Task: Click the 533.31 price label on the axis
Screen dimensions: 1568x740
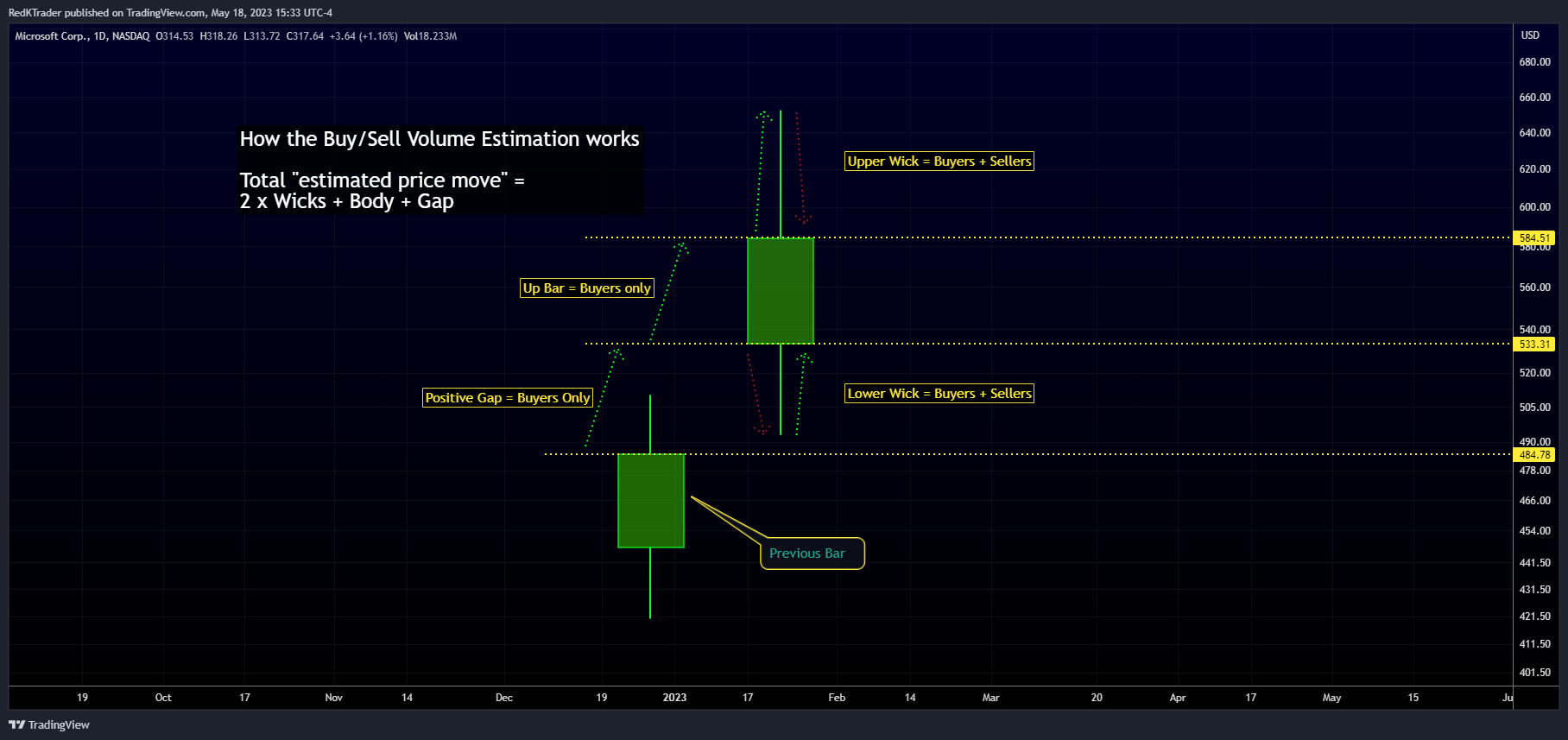Action: (x=1534, y=344)
